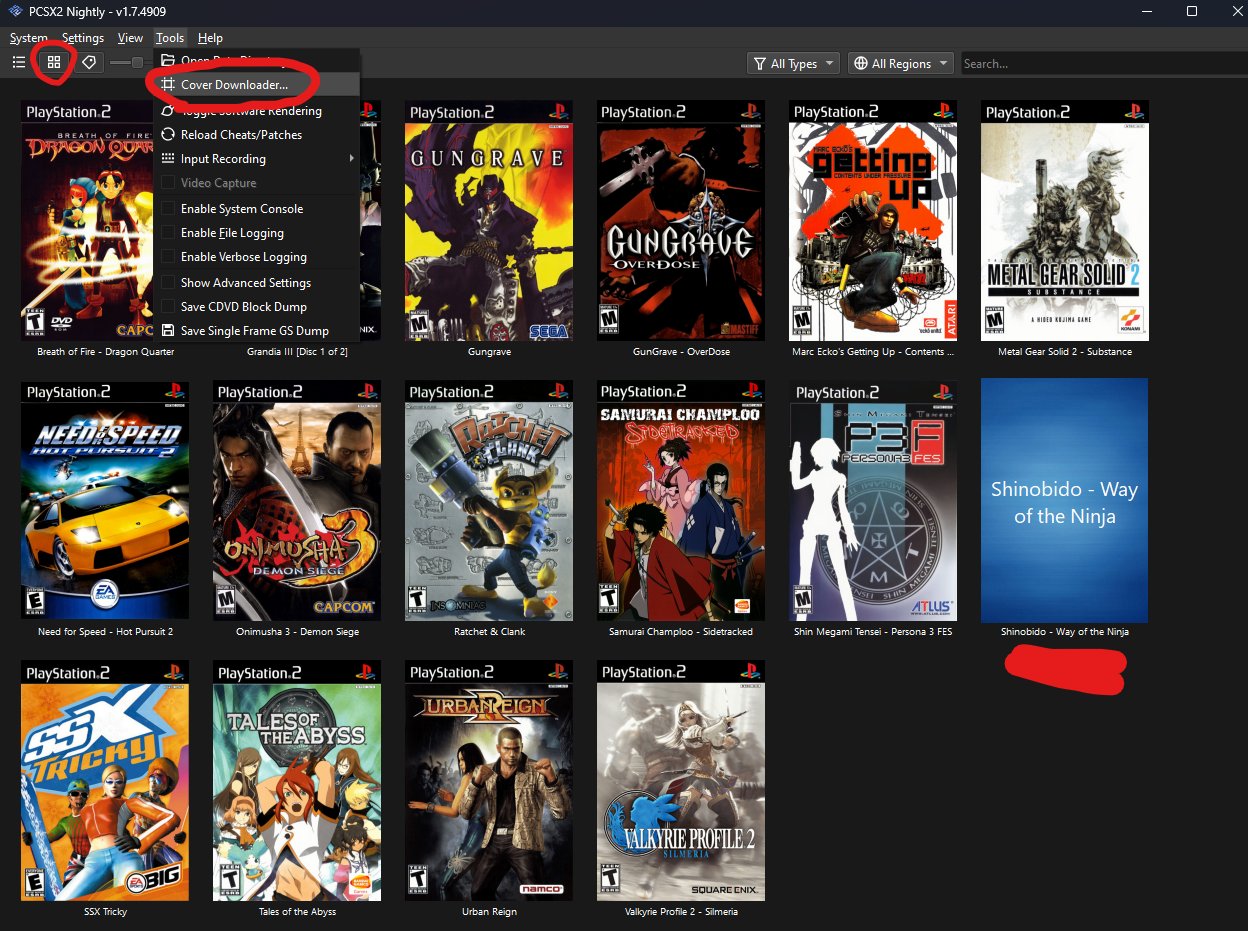Select the Urban Reign cover

[489, 781]
